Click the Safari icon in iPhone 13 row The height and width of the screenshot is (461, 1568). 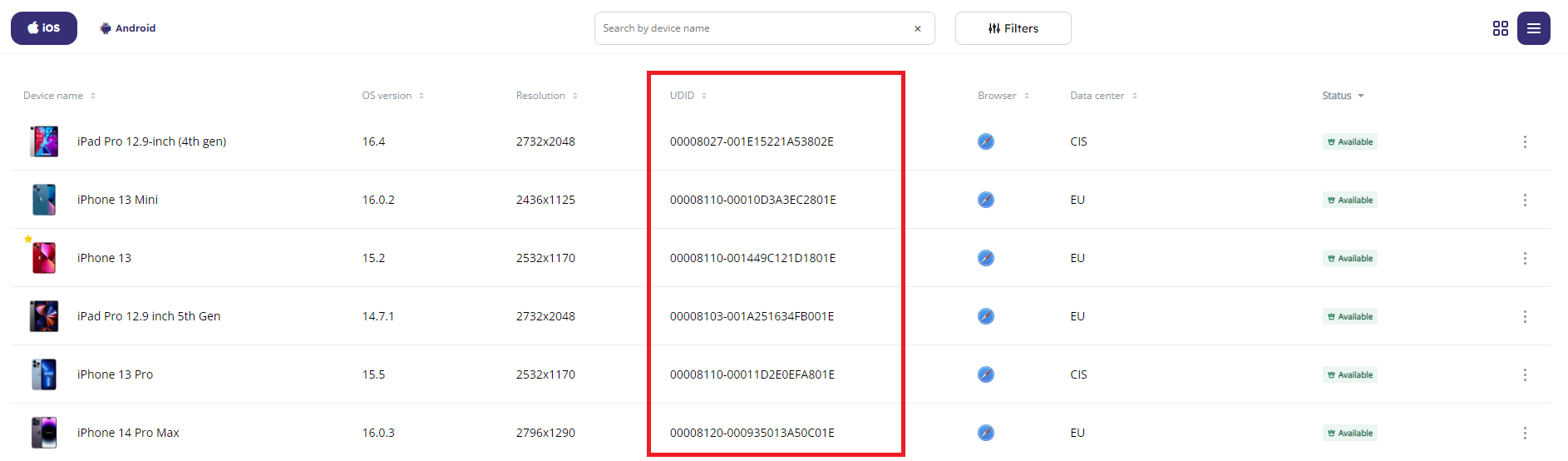(x=986, y=258)
